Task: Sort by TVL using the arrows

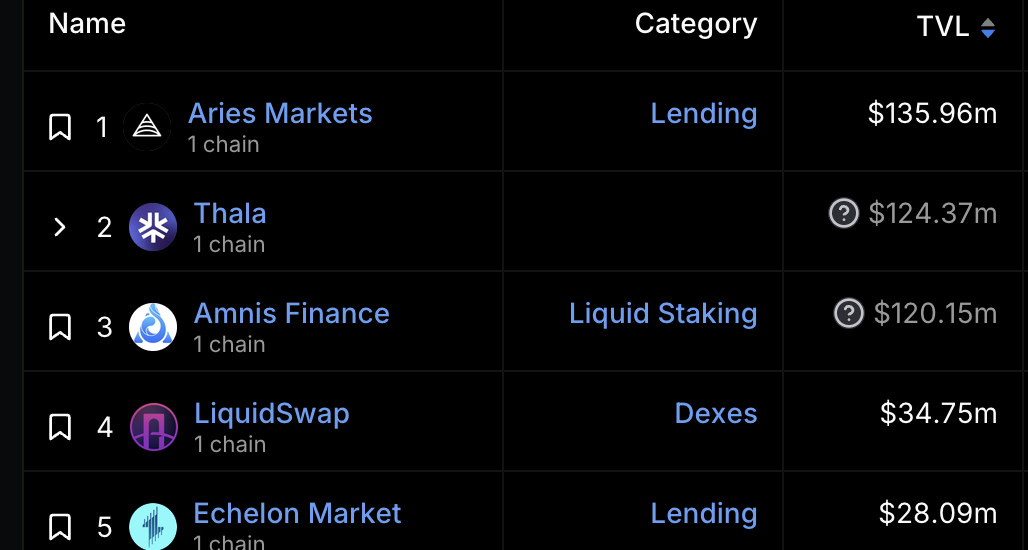Action: pos(987,28)
